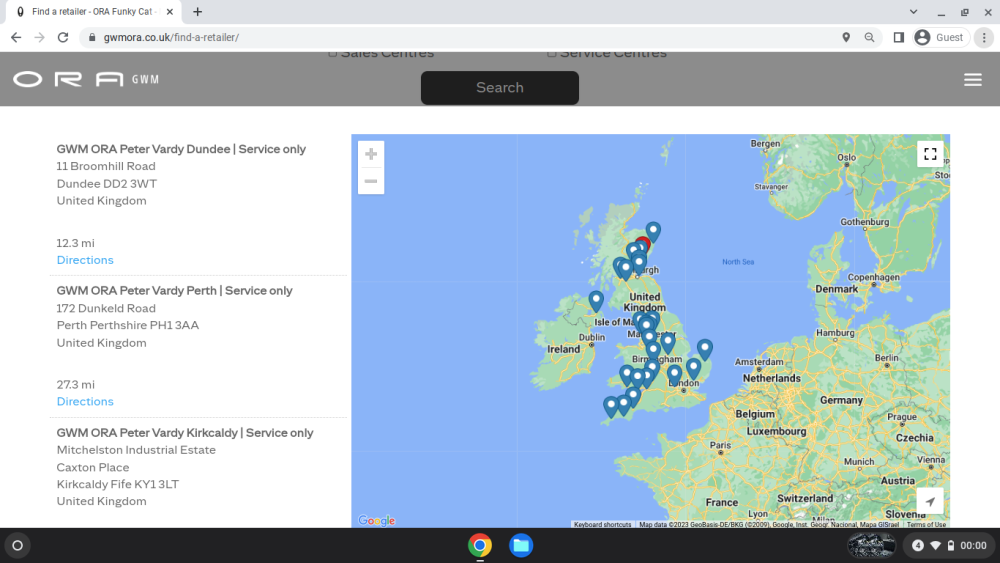Click the map locate-me arrow button
The width and height of the screenshot is (1000, 563).
pos(930,501)
